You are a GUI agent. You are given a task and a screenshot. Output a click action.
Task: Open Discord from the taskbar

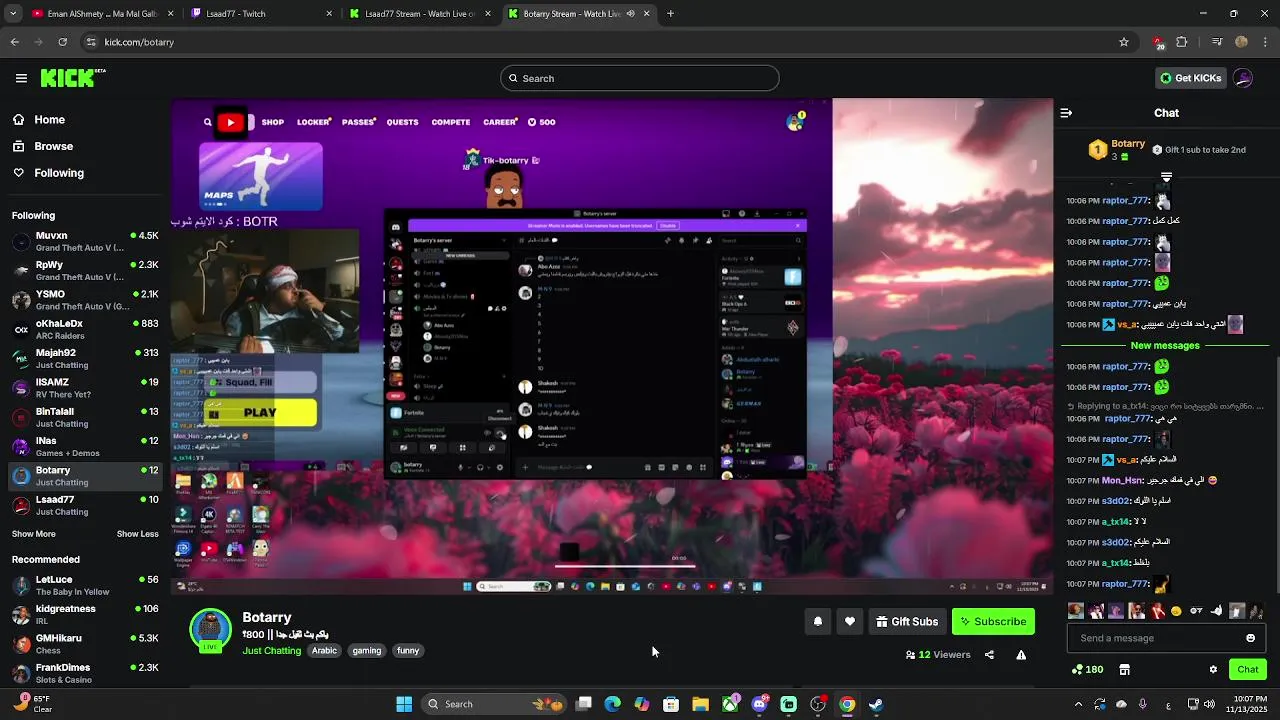[760, 704]
